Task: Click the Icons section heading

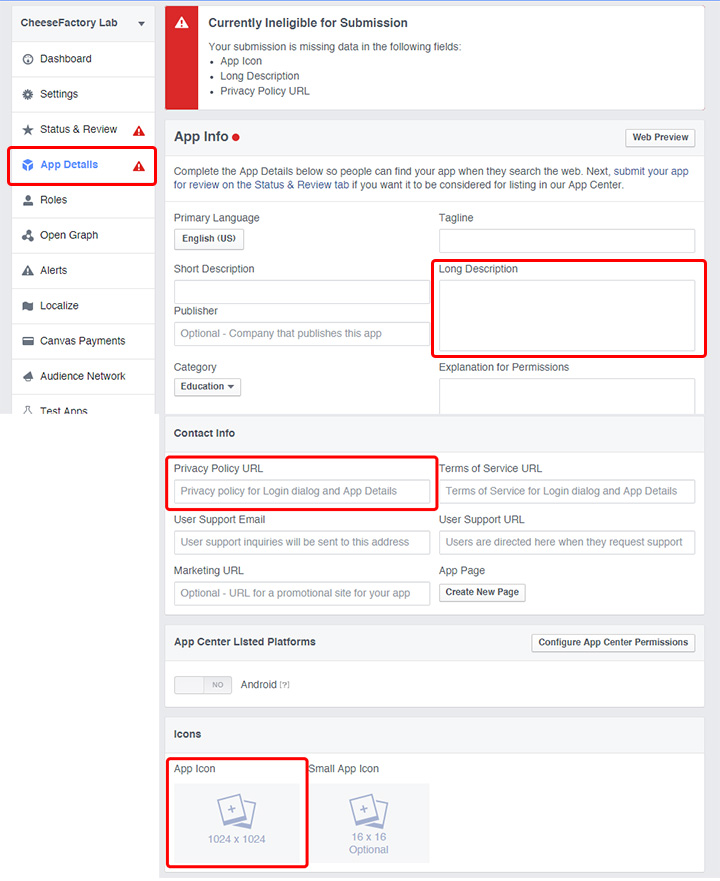Action: point(187,734)
